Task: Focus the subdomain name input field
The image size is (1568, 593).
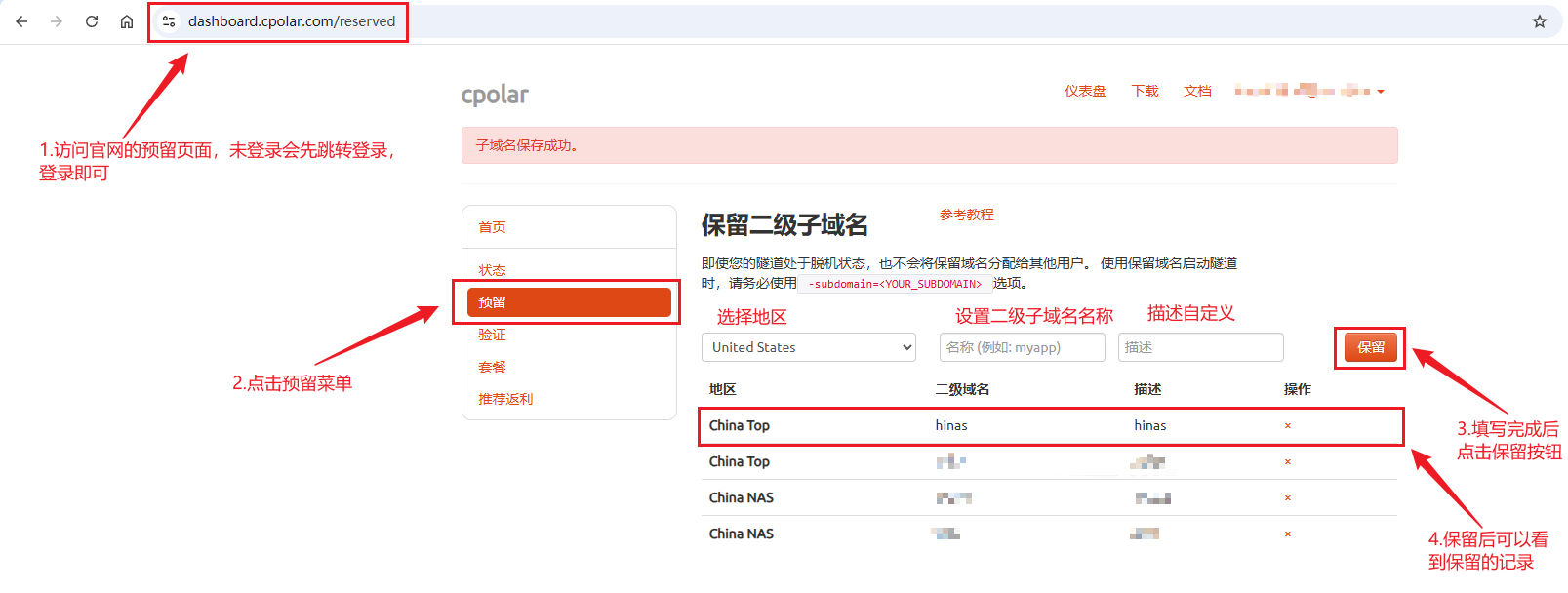Action: 1022,347
